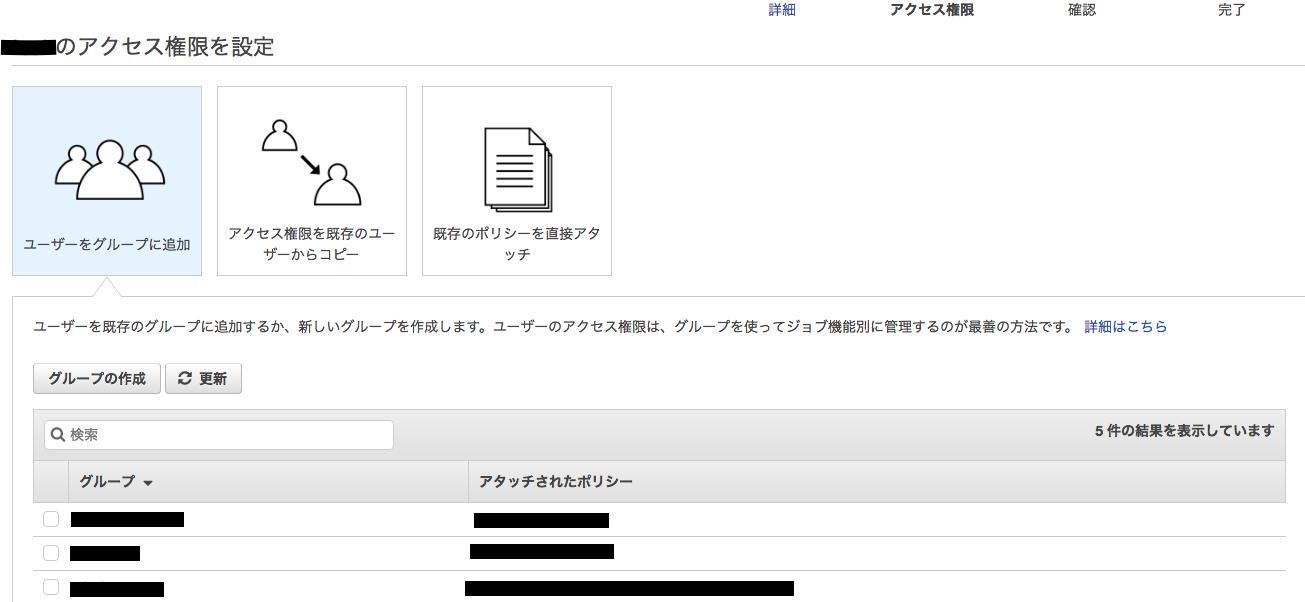This screenshot has height=602, width=1305.
Task: Select the アクセス権限を既存のユーザーからコピー option icon
Action: (x=311, y=180)
